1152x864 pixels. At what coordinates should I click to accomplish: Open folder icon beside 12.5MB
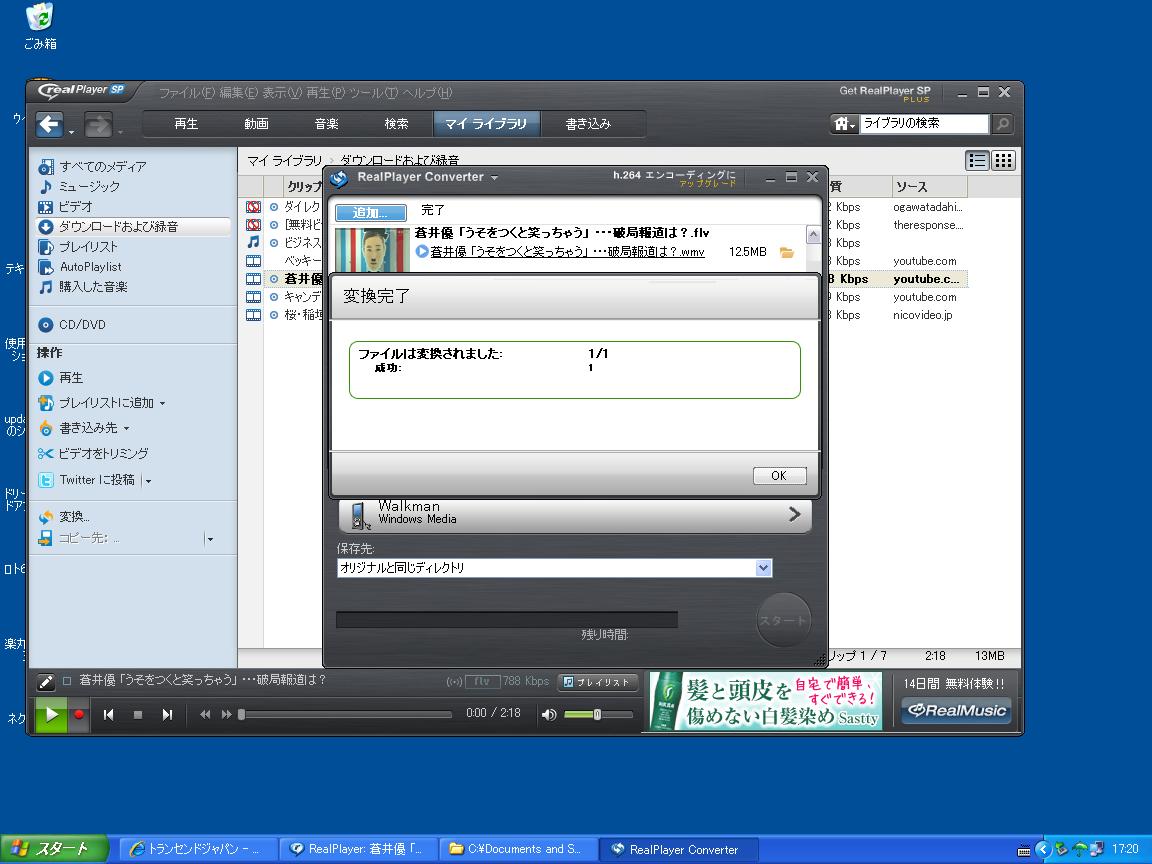pyautogui.click(x=787, y=252)
